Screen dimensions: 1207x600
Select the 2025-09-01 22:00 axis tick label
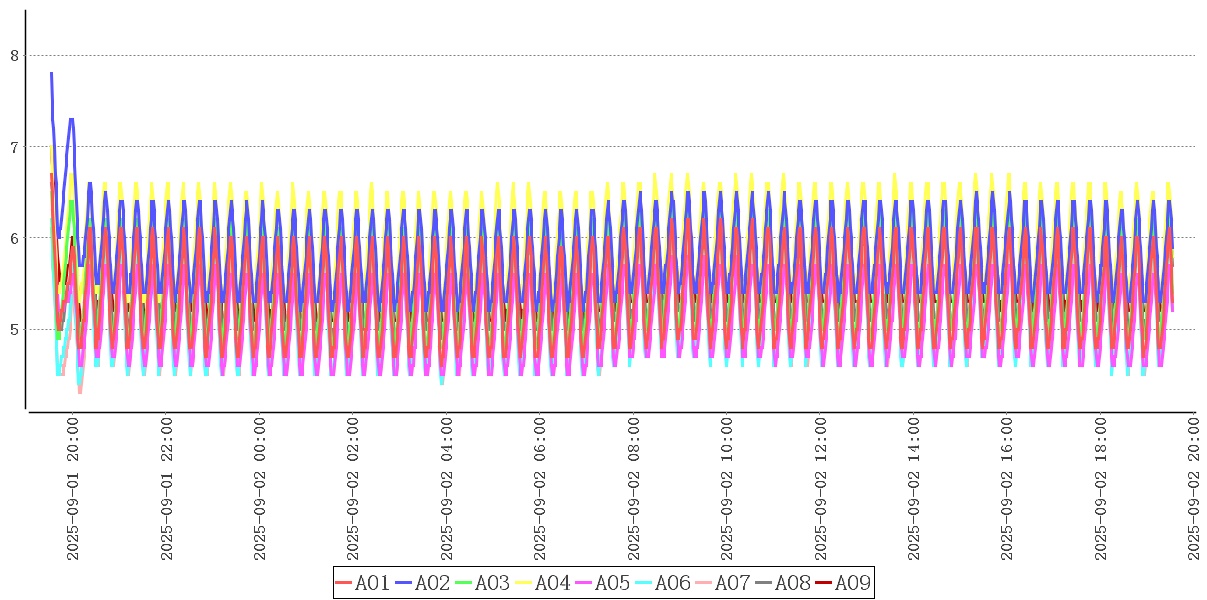point(167,488)
